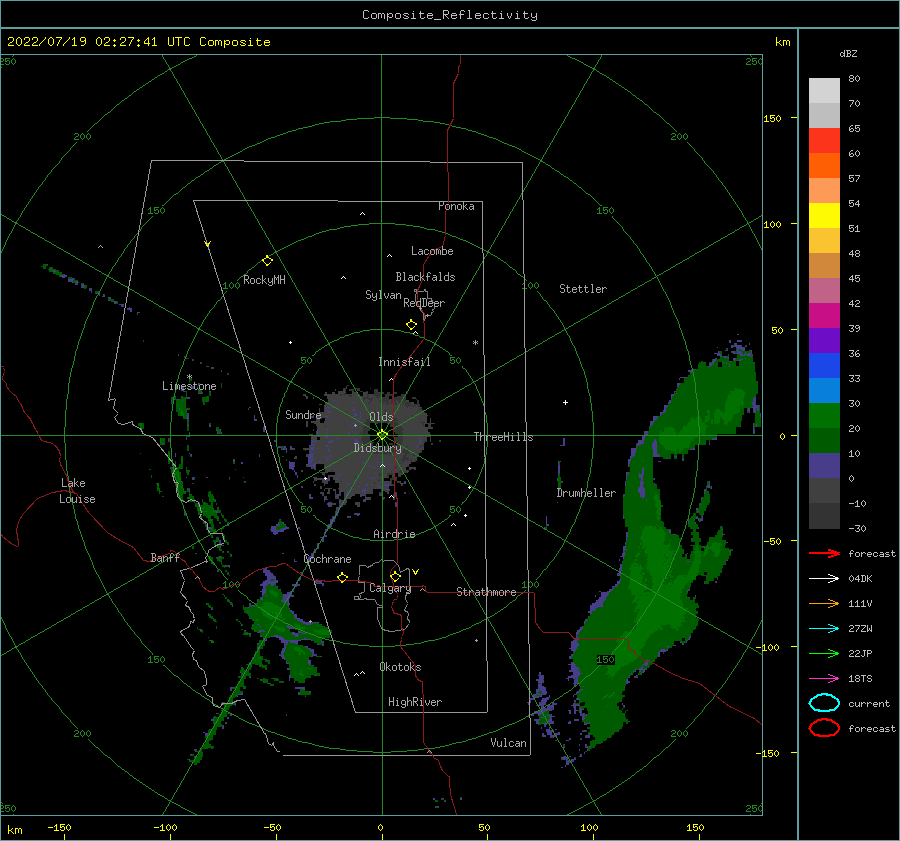Click the red forecast arrow in legend

pyautogui.click(x=824, y=553)
